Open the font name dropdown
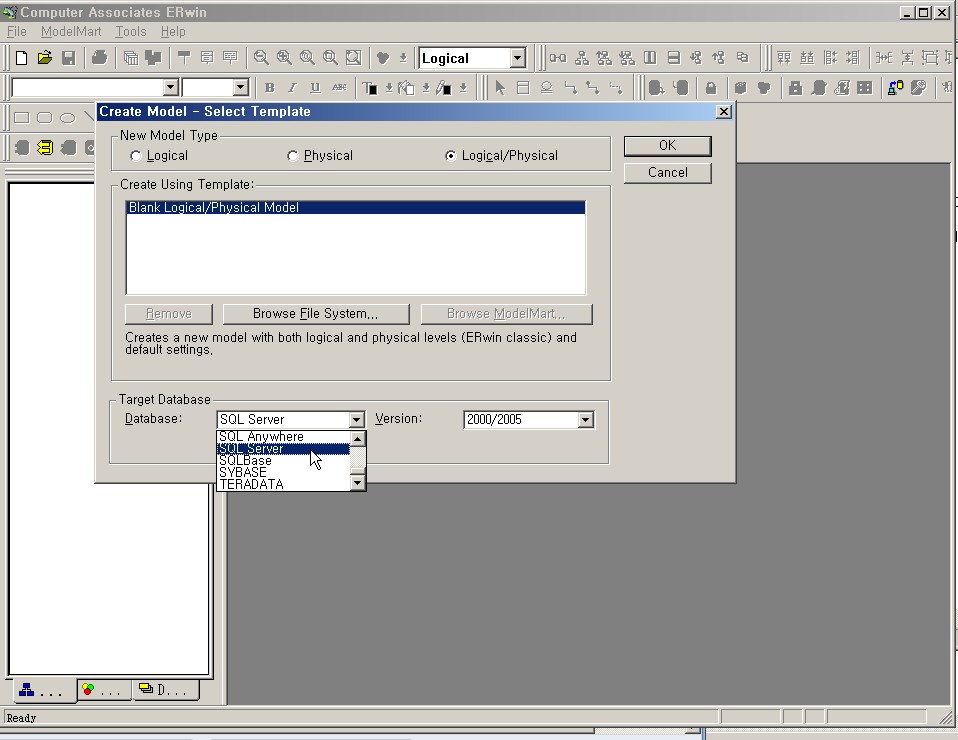Screen dimensions: 958x740 [x=170, y=88]
